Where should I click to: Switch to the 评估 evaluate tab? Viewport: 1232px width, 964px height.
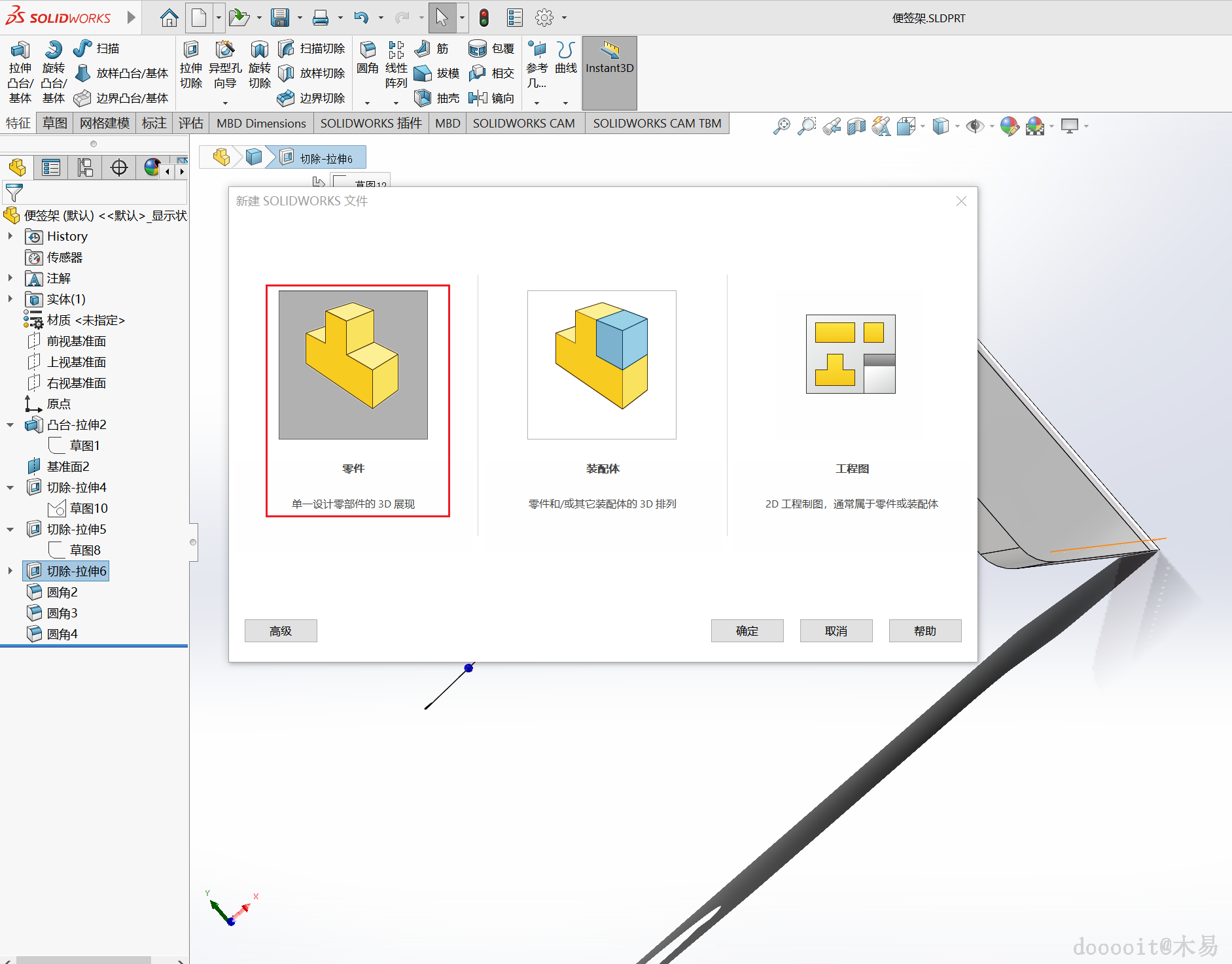pyautogui.click(x=191, y=123)
